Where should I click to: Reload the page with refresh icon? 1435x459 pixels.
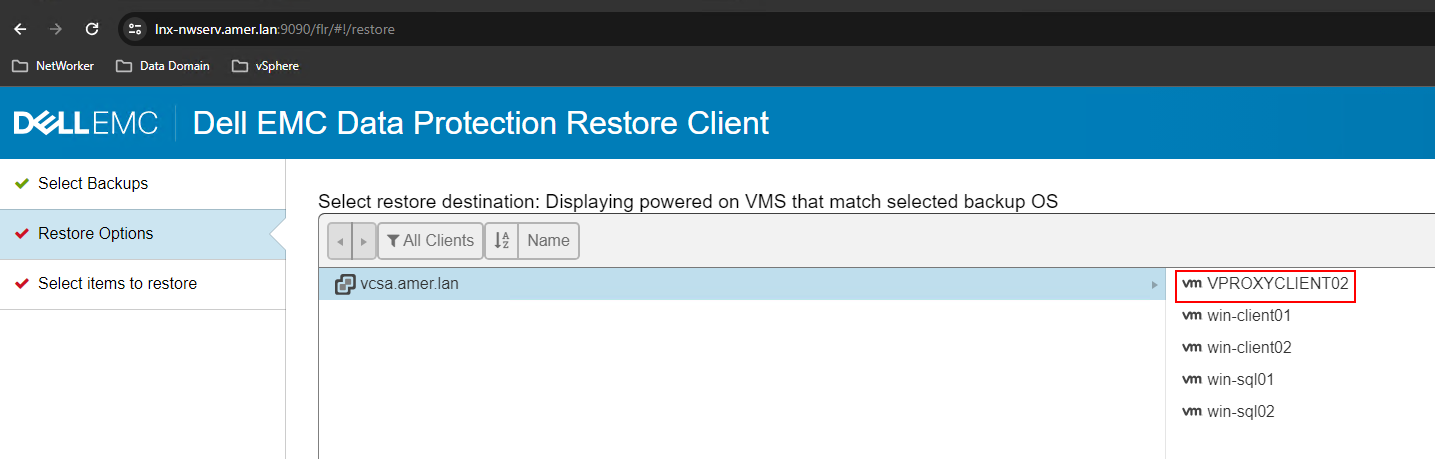pyautogui.click(x=92, y=29)
